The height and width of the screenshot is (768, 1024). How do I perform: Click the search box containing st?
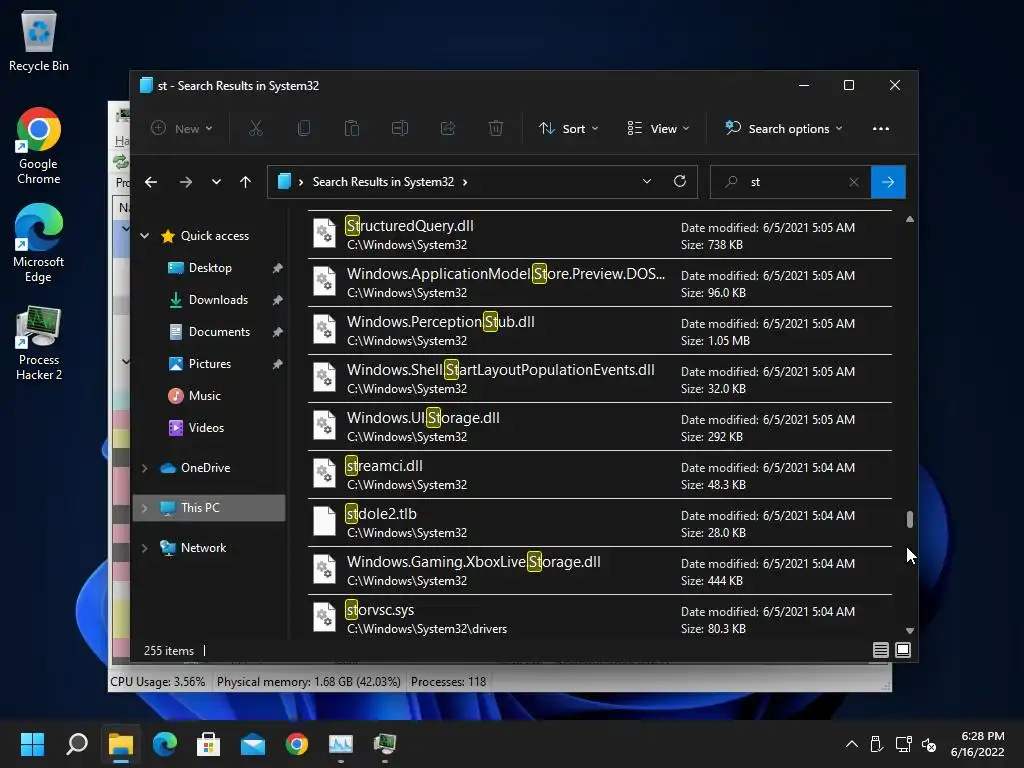pos(791,182)
